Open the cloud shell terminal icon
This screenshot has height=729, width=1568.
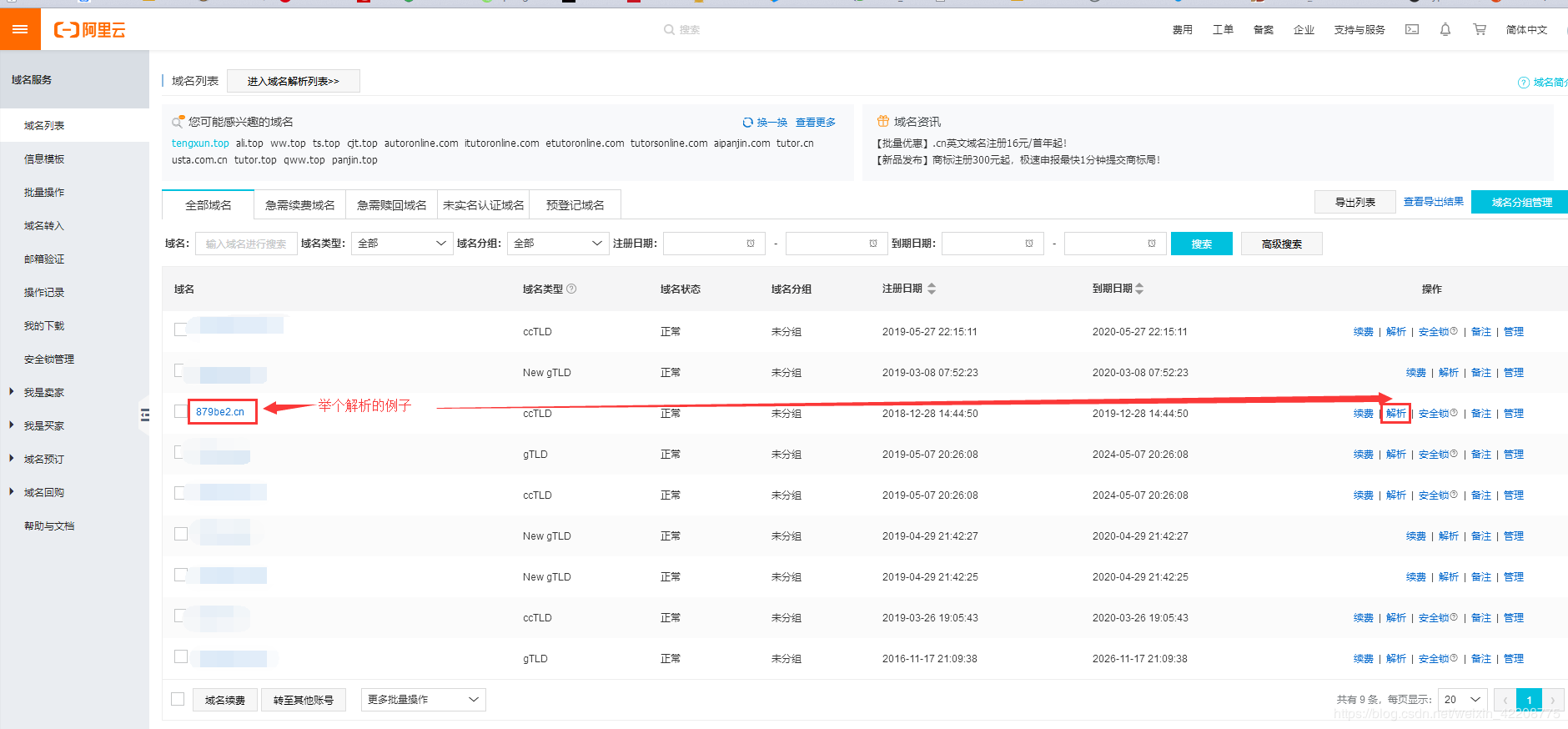(1412, 29)
